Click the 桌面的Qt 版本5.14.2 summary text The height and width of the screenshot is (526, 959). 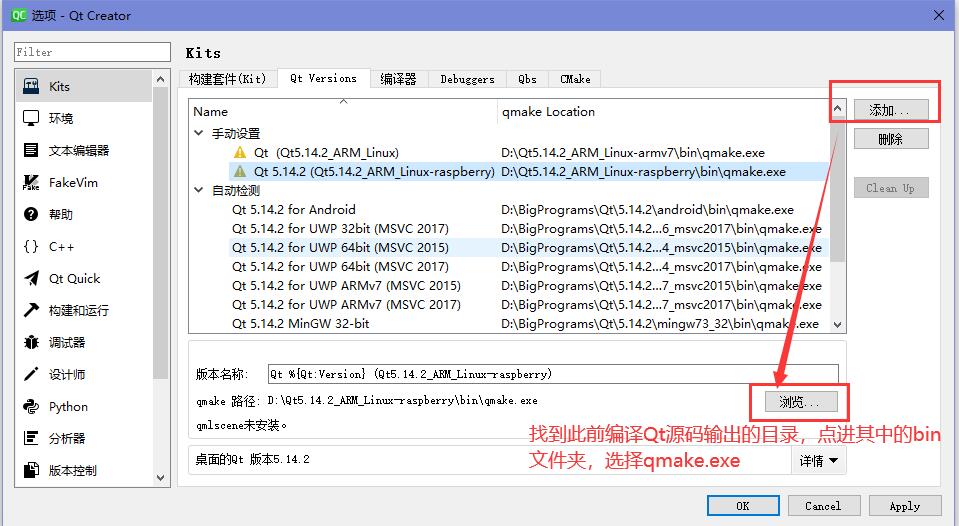[252, 459]
